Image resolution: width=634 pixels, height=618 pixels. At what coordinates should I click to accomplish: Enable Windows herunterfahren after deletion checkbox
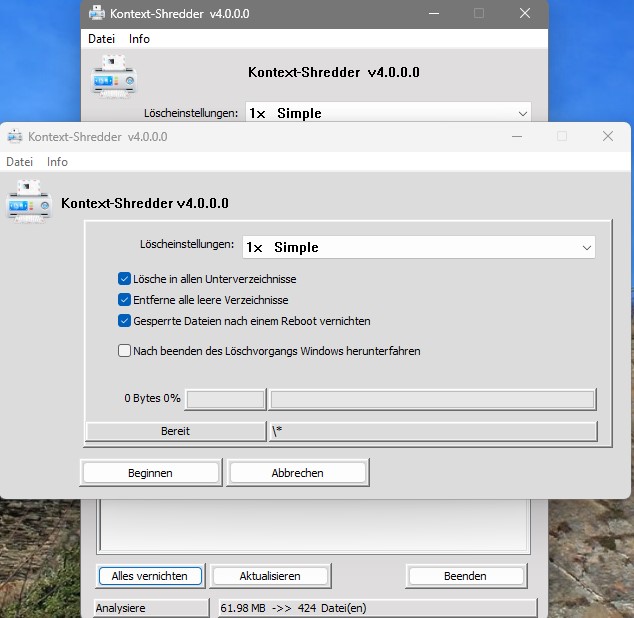tap(124, 350)
